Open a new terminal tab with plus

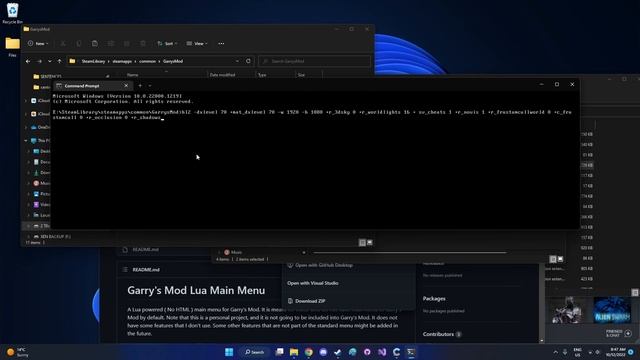tap(140, 86)
